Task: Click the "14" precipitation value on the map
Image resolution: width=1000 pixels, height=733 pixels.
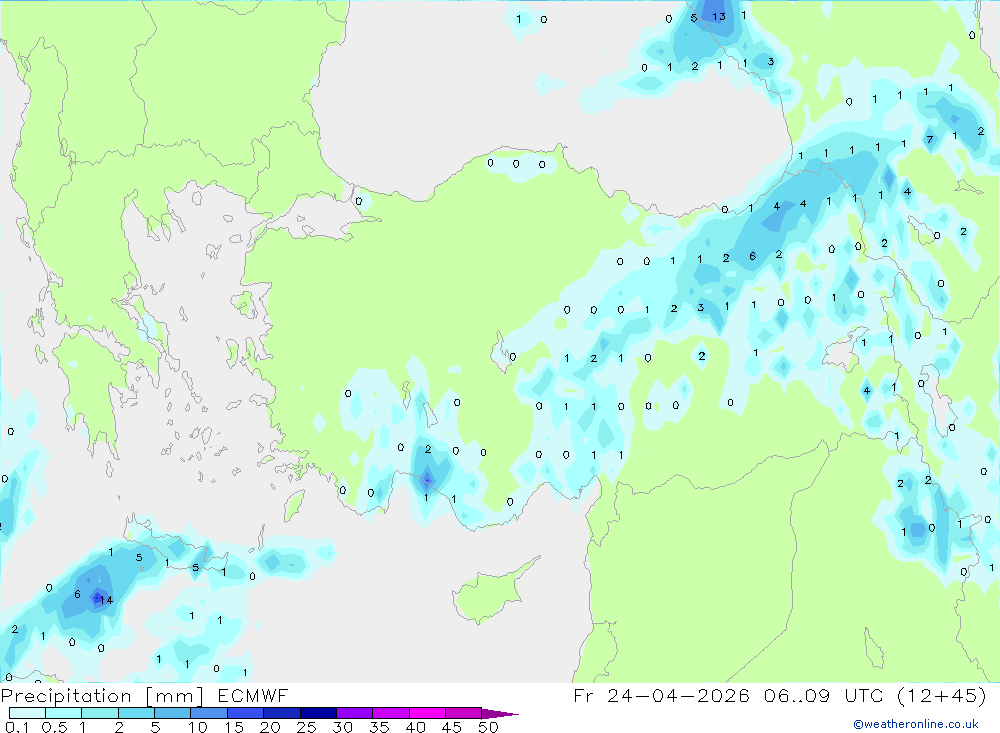Action: [x=106, y=600]
